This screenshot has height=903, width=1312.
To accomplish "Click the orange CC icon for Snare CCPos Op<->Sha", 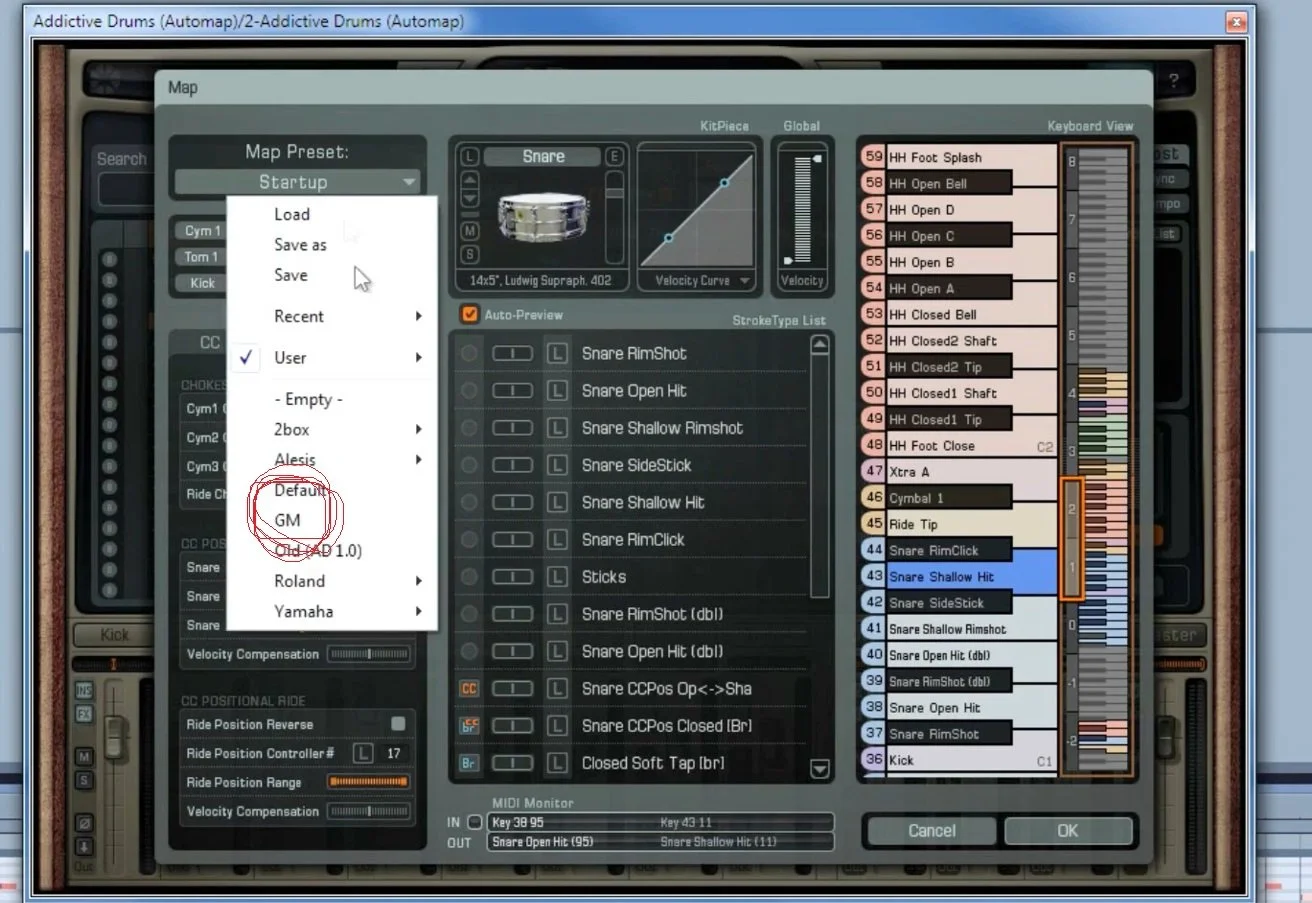I will point(469,689).
